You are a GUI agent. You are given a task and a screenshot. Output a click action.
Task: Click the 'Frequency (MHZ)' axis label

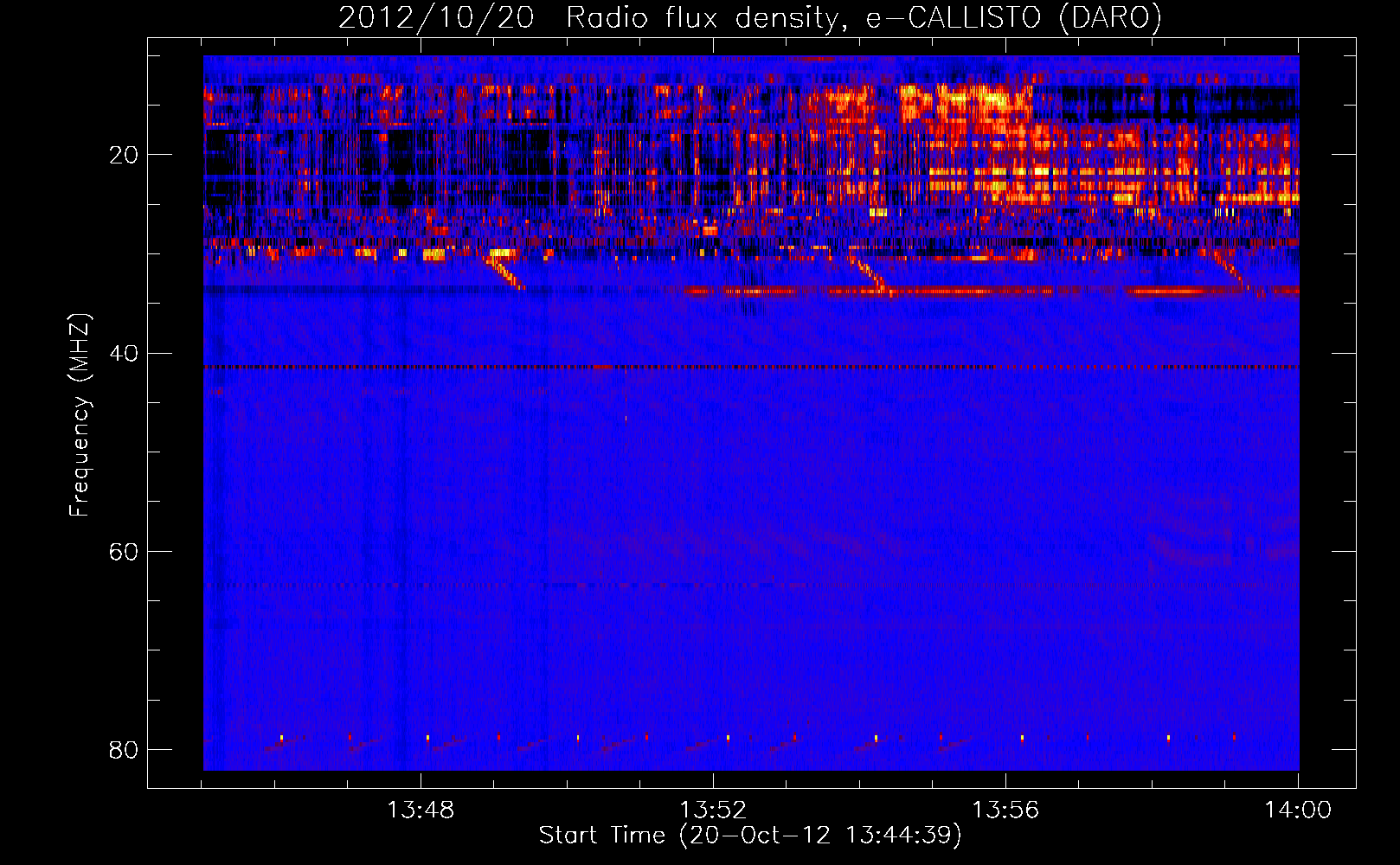tap(80, 415)
